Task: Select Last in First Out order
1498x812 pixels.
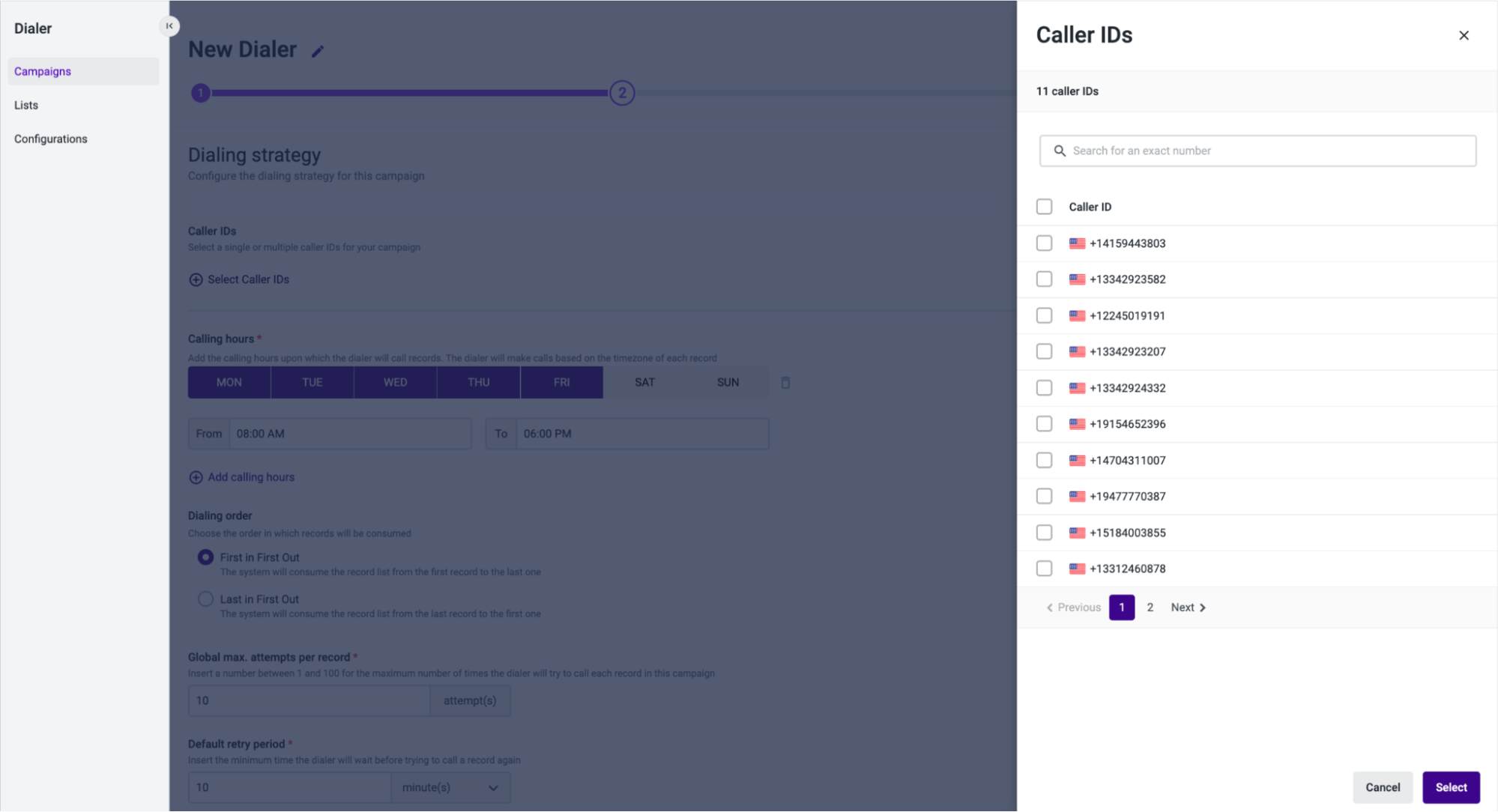Action: tap(205, 599)
